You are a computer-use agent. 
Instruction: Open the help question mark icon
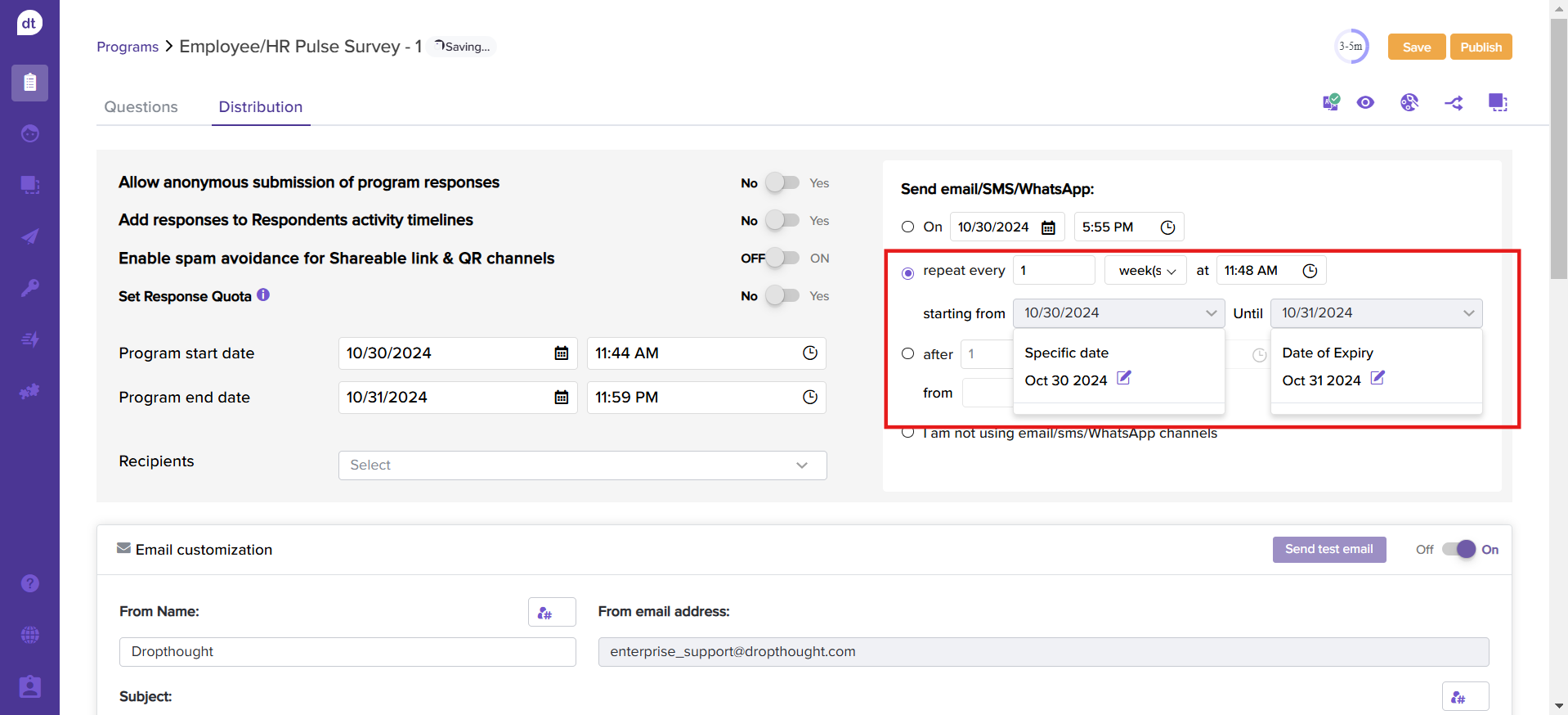pos(29,583)
